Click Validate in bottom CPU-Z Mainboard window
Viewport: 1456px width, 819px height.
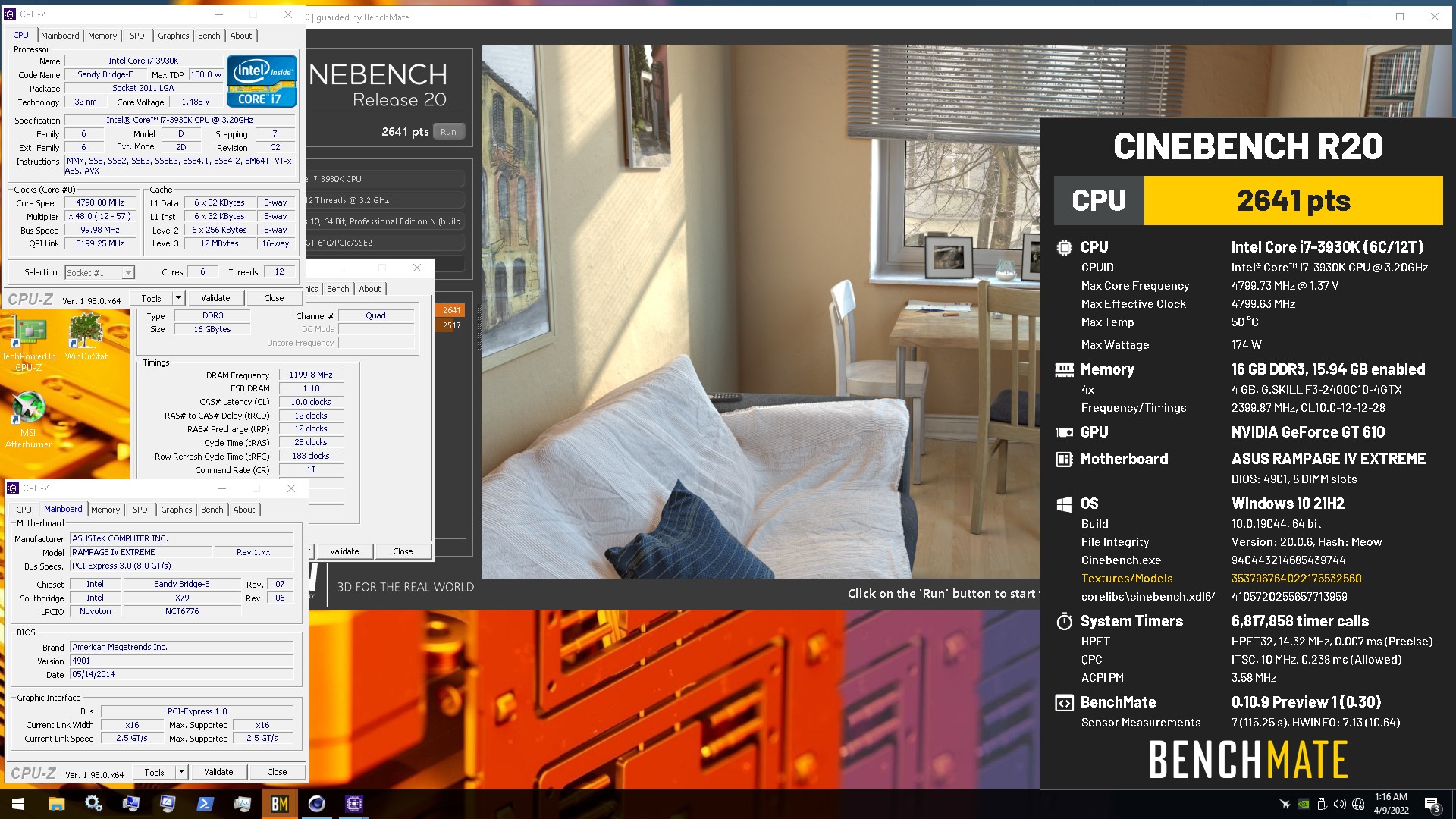[x=218, y=772]
